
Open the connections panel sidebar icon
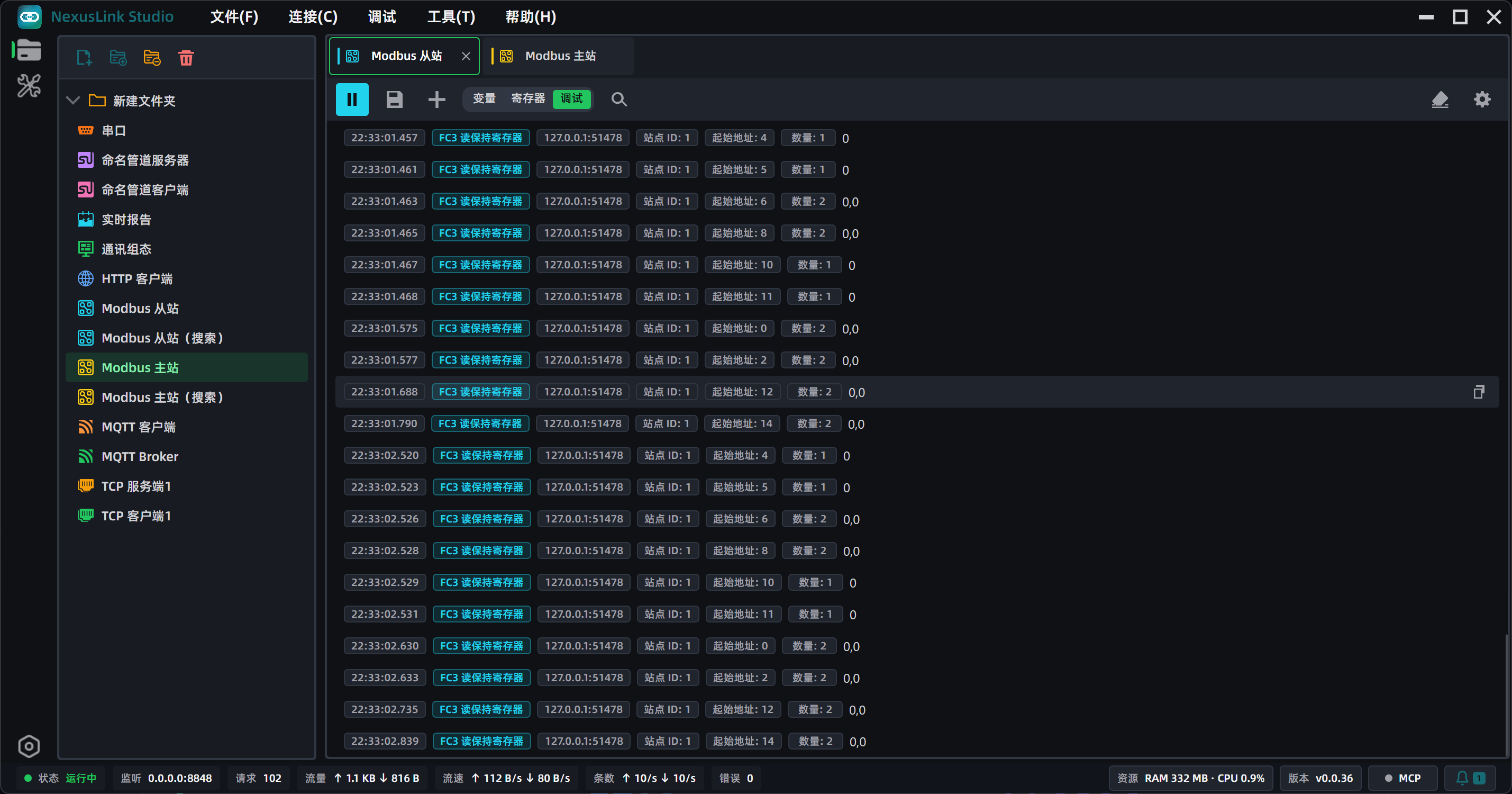coord(28,50)
